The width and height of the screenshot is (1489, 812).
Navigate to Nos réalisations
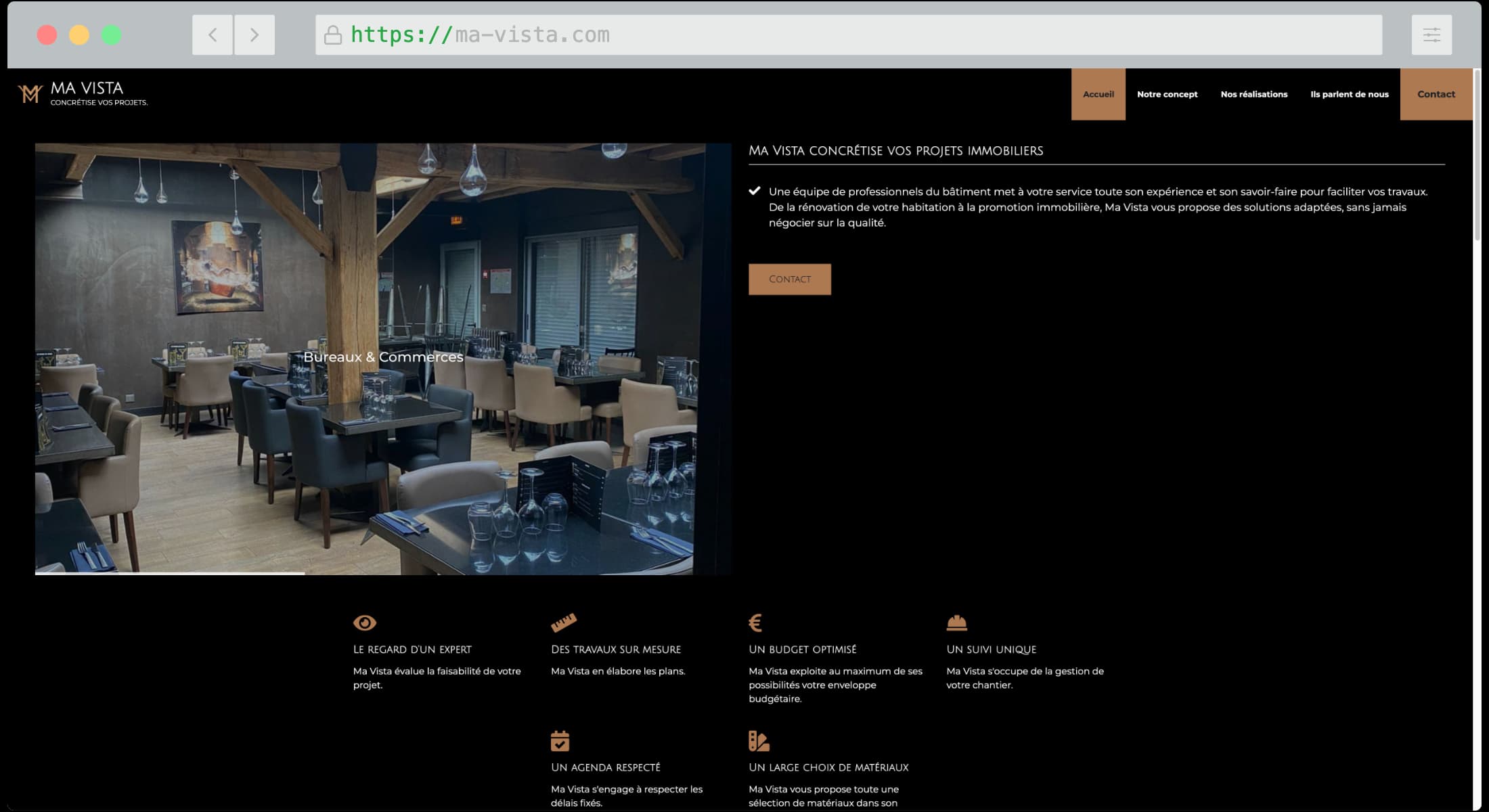pos(1253,94)
